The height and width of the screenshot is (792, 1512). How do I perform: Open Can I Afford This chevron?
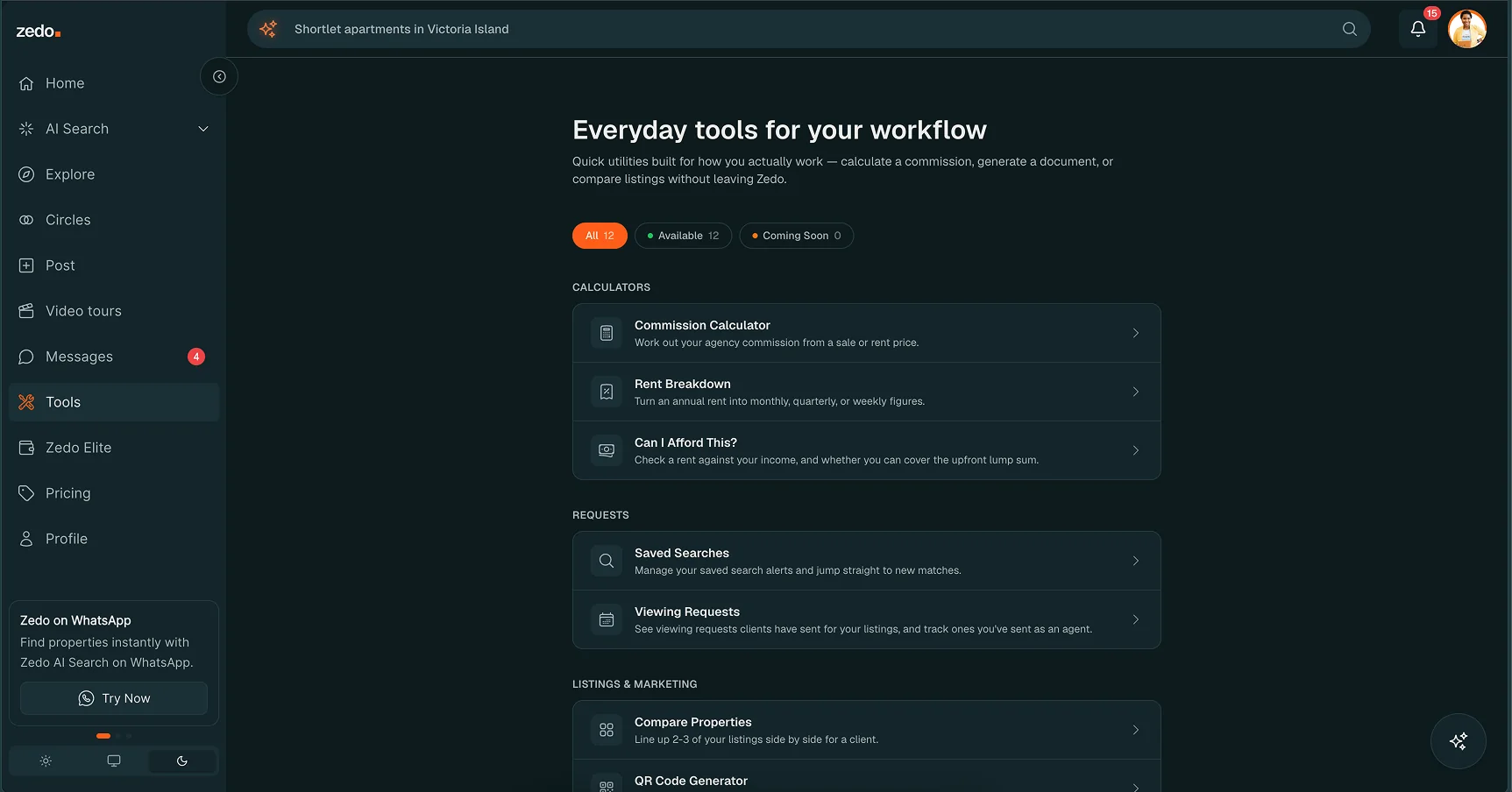point(1136,450)
